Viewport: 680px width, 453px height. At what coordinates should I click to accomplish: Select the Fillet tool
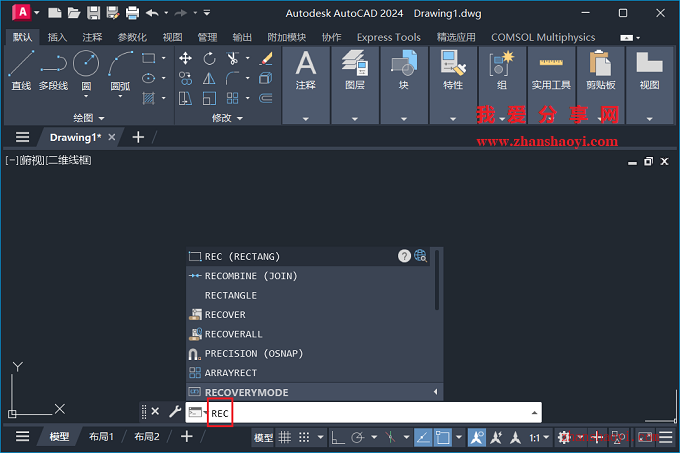232,78
